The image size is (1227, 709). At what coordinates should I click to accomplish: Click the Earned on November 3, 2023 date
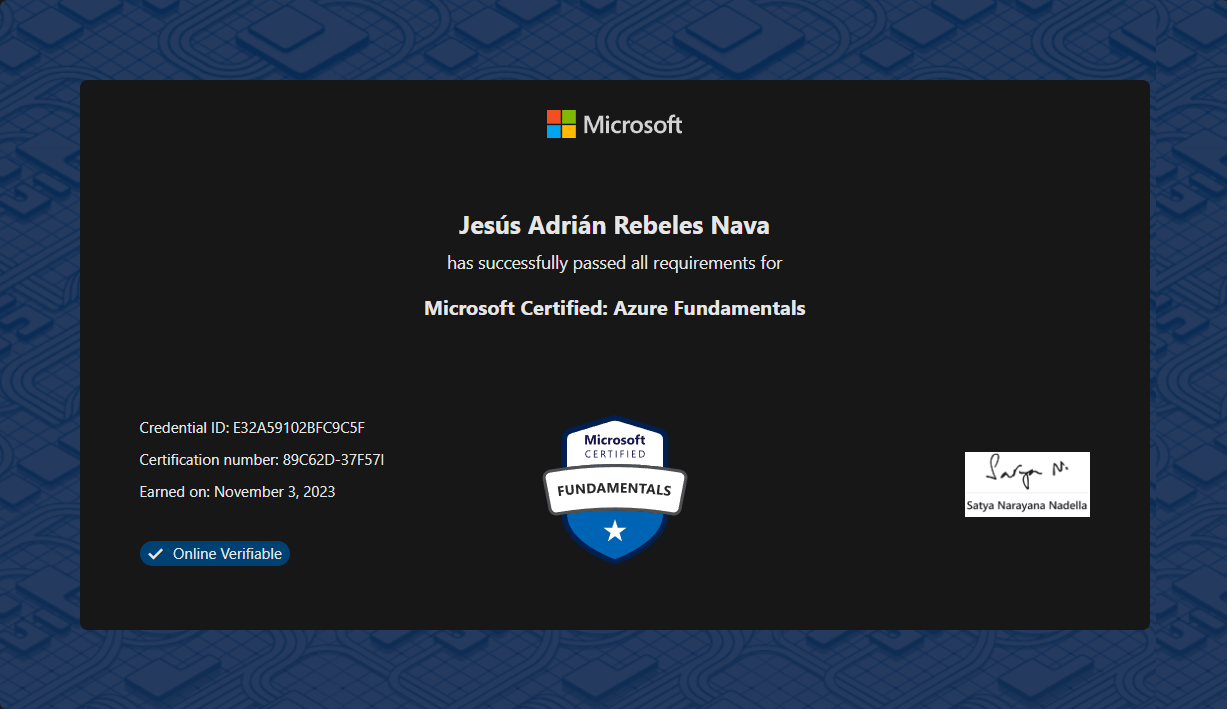point(237,491)
